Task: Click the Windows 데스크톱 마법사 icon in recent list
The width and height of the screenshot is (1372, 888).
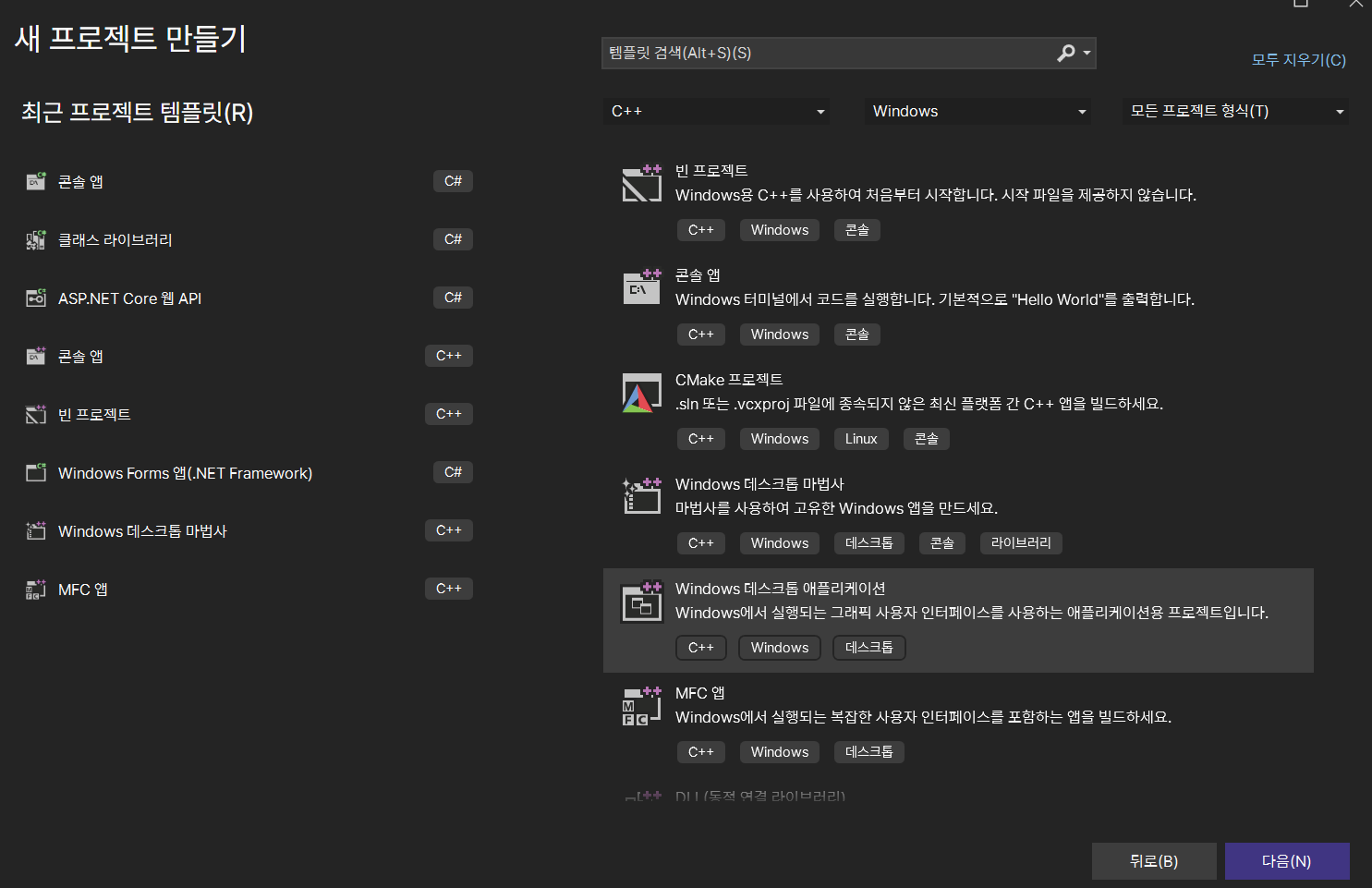Action: click(x=36, y=530)
